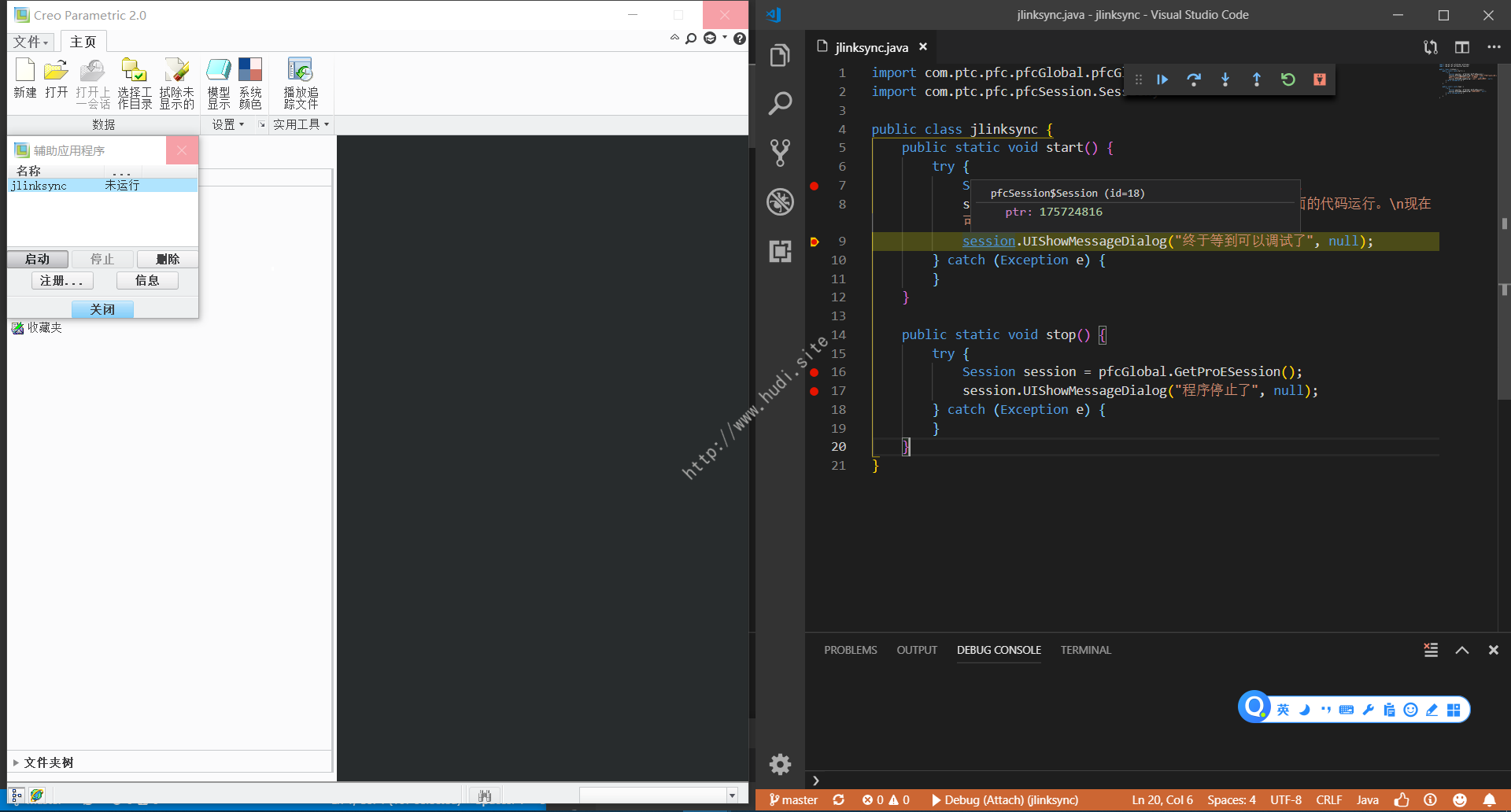Viewport: 1511px width, 812px height.
Task: Click Creo help question mark icon
Action: click(x=740, y=39)
